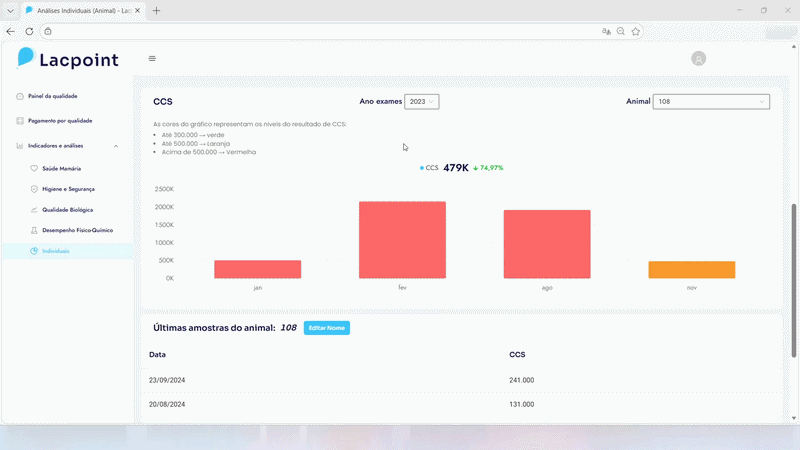The height and width of the screenshot is (450, 800).
Task: Open the user profile avatar
Action: 698,59
